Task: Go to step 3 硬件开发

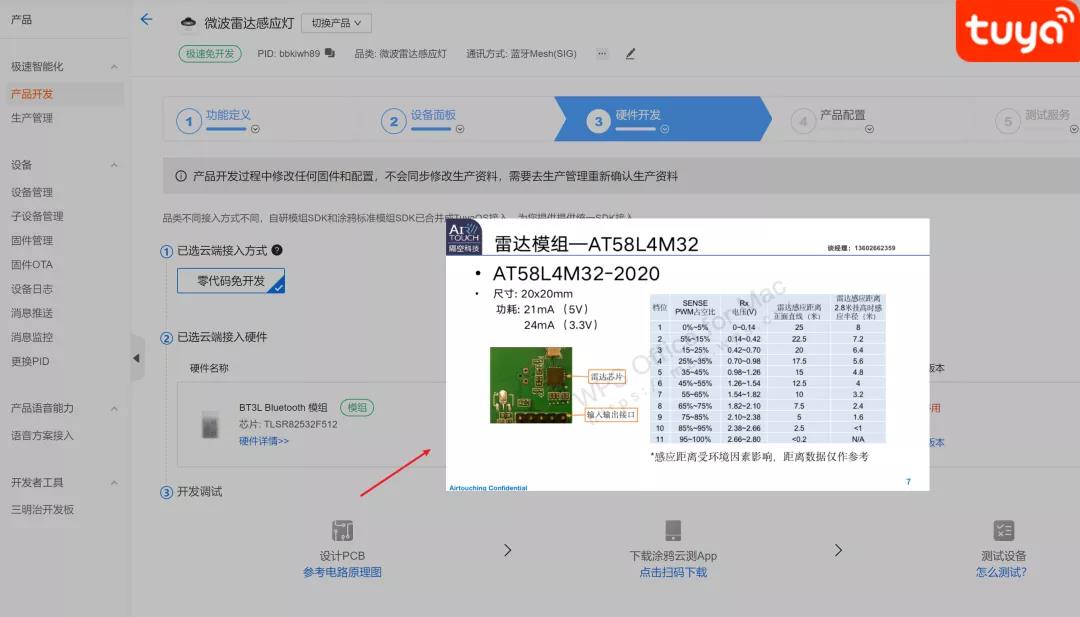Action: tap(663, 119)
